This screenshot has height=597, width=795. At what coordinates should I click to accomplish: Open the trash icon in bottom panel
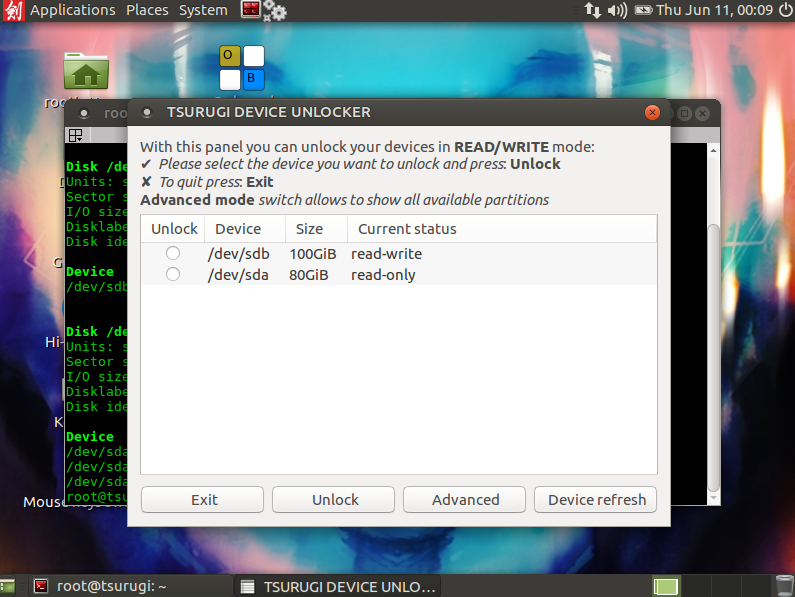785,586
